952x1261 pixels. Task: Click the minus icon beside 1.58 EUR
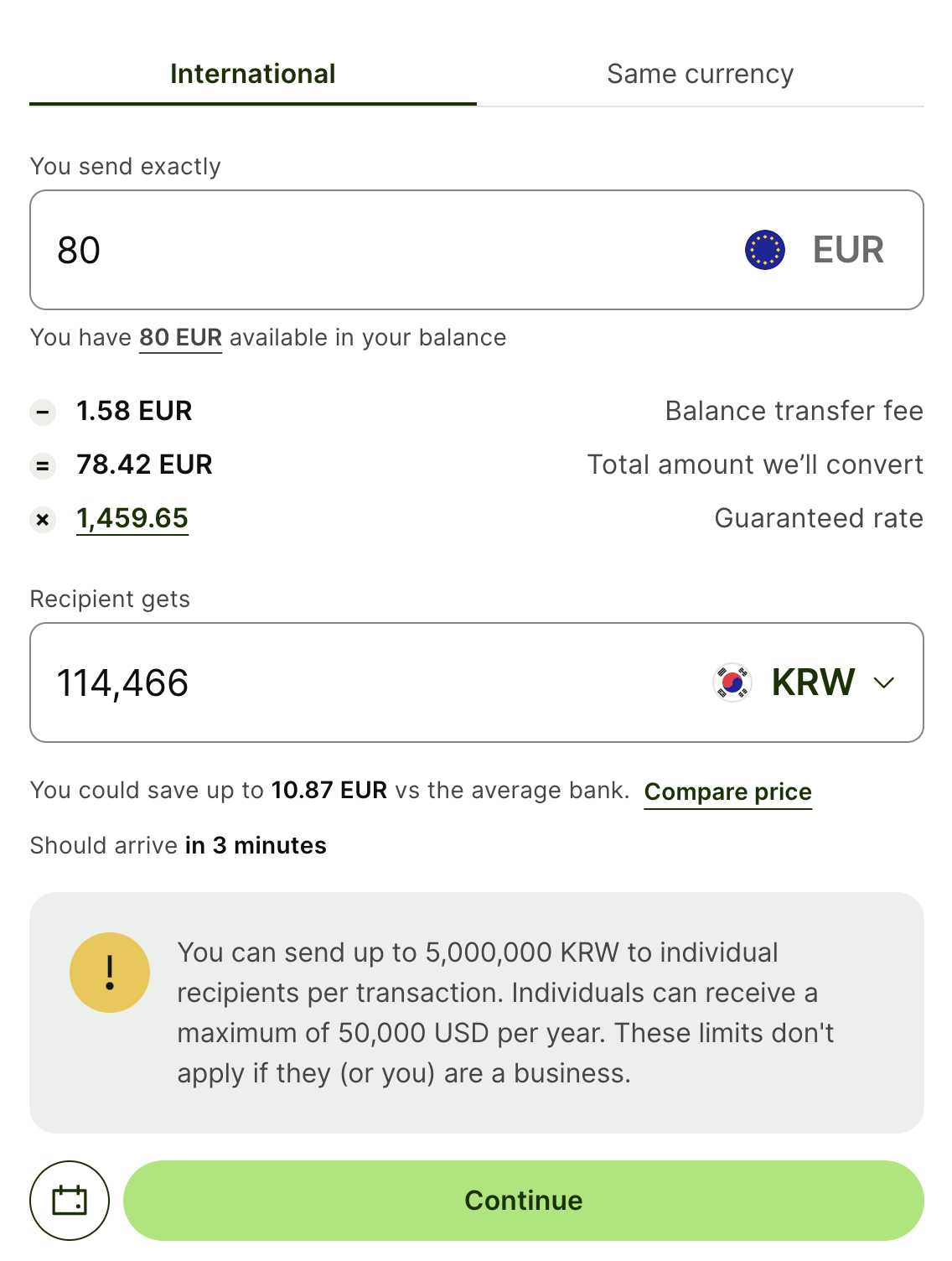[43, 412]
